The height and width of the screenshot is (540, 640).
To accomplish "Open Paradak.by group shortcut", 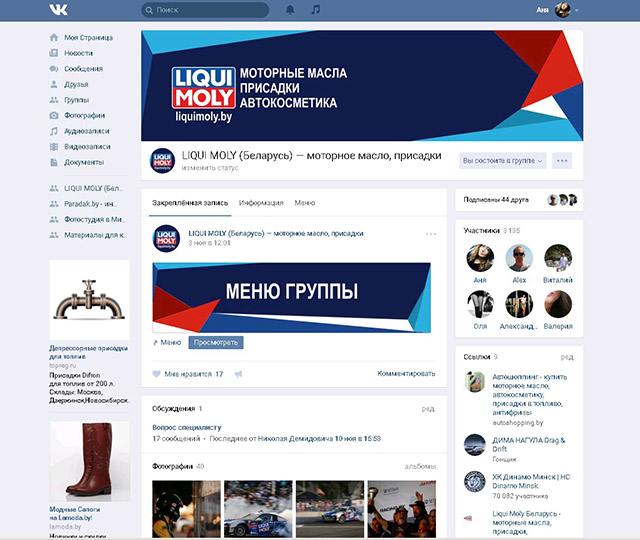I will (90, 204).
